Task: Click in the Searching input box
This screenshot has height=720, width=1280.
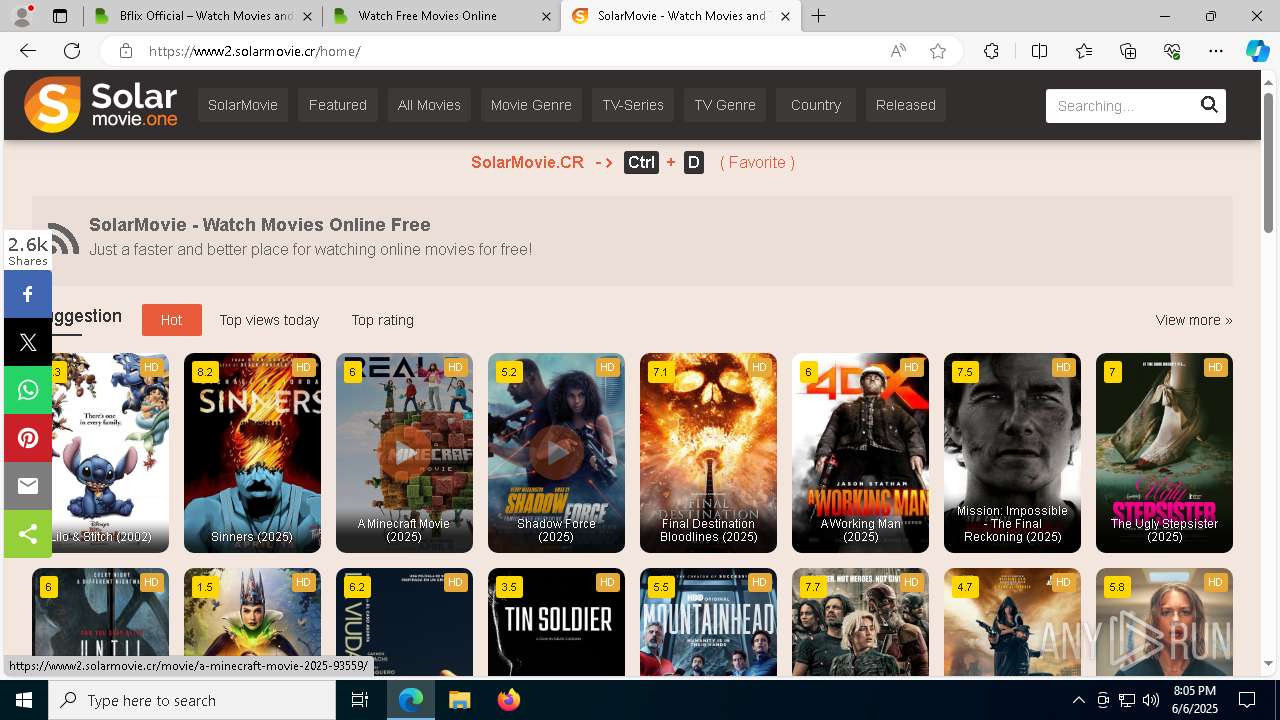Action: (x=1120, y=105)
